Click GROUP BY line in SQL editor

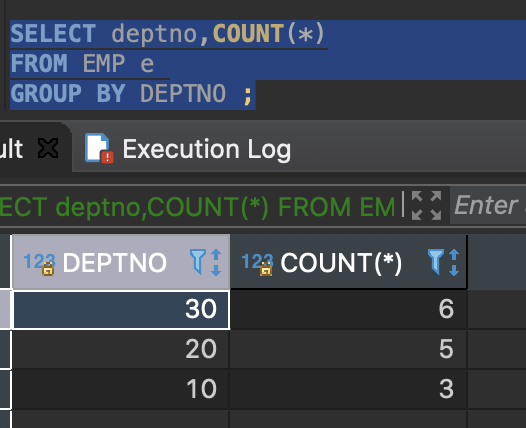tap(132, 94)
